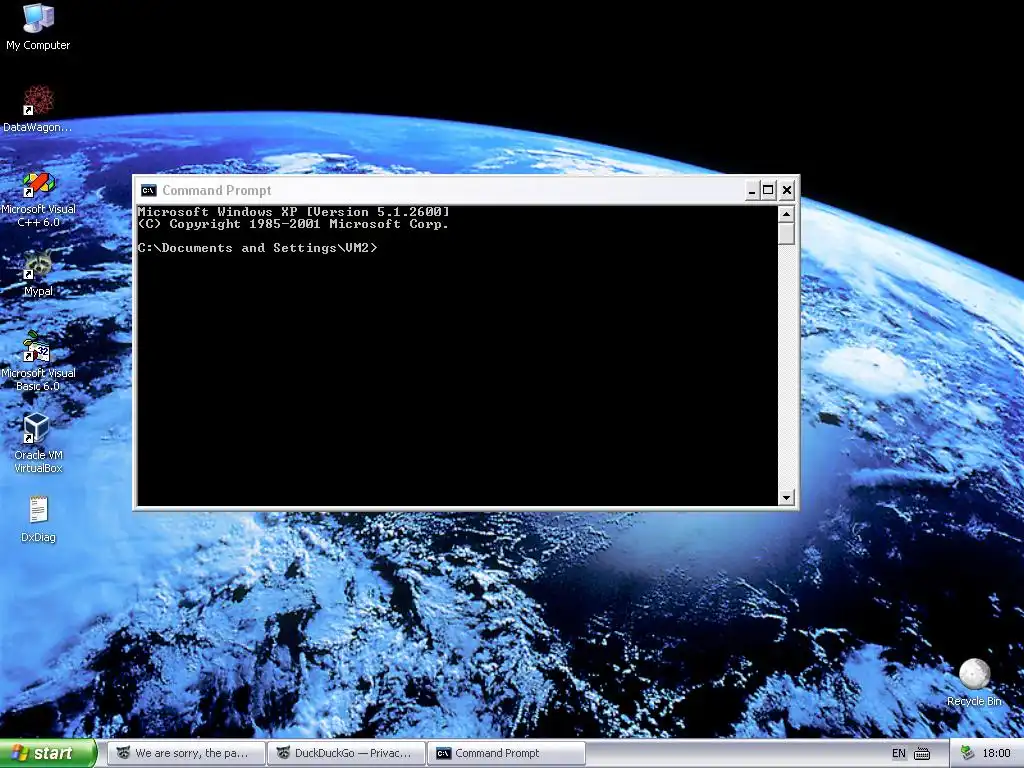The height and width of the screenshot is (768, 1024).
Task: Click Command Prompt scrollbar up arrow
Action: (786, 214)
